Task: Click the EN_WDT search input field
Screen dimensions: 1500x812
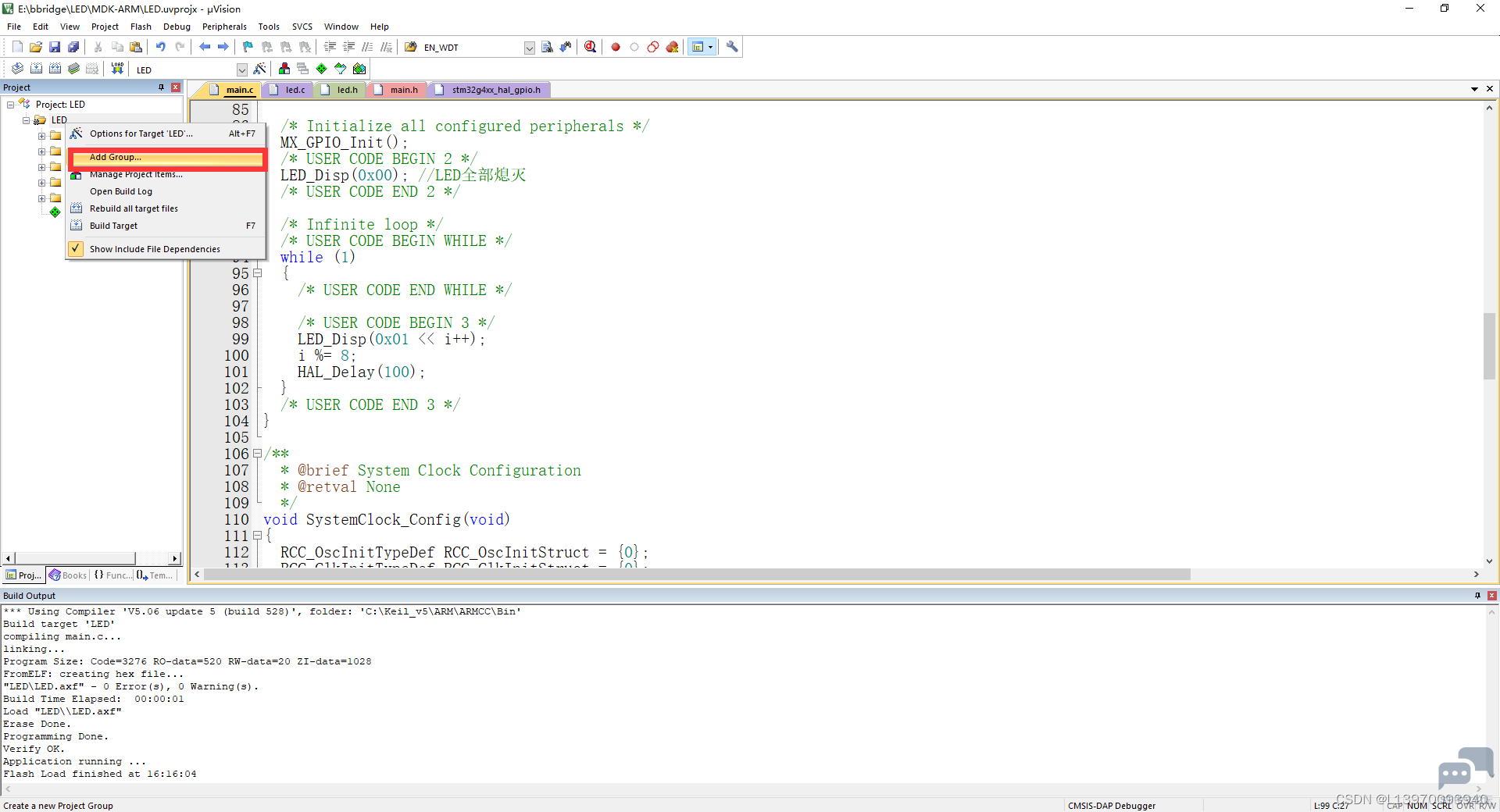Action: click(473, 48)
